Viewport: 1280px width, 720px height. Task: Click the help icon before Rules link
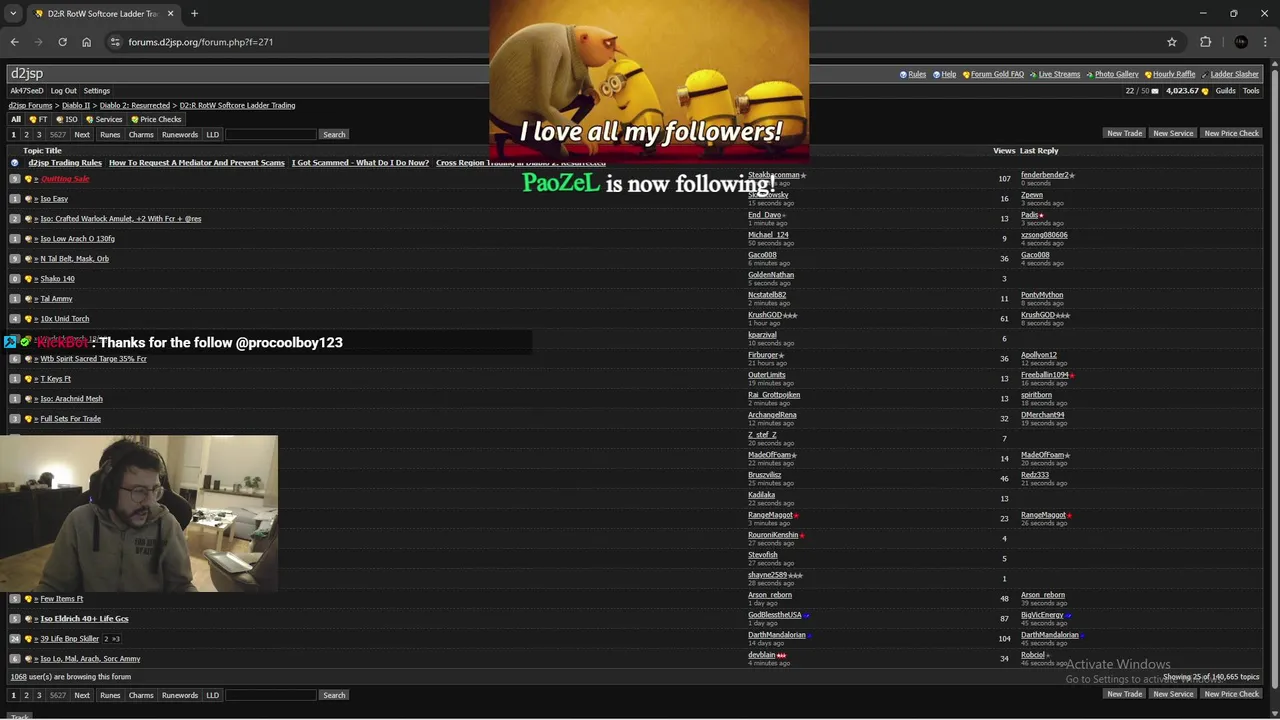903,74
